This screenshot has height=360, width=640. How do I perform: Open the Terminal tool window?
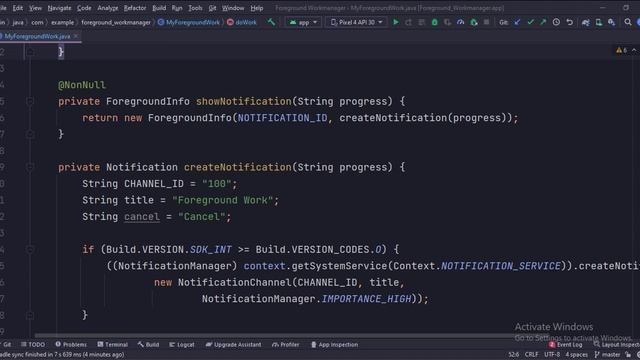pos(113,344)
